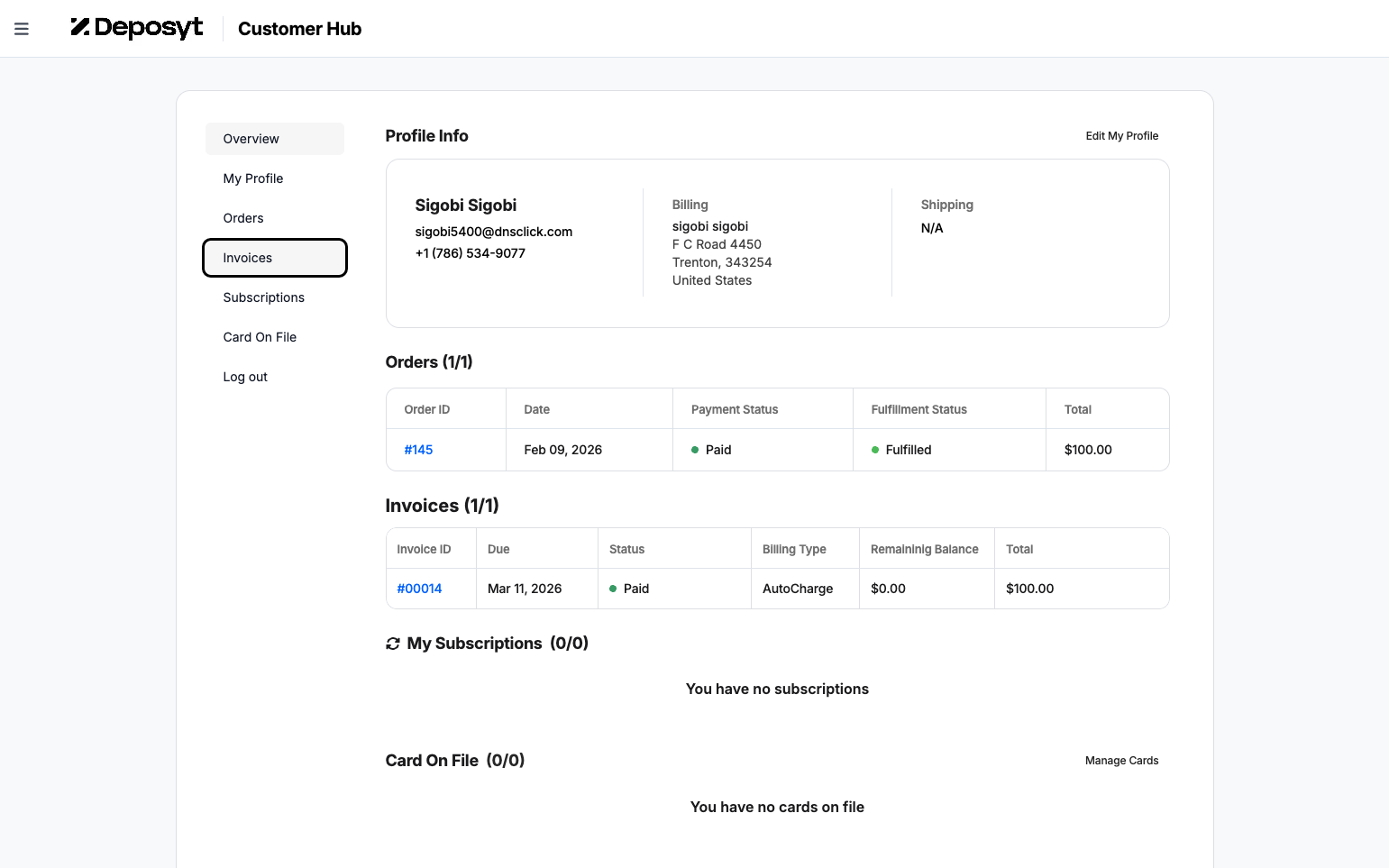Click the invoice due date Mar 11, 2026

pos(525,589)
